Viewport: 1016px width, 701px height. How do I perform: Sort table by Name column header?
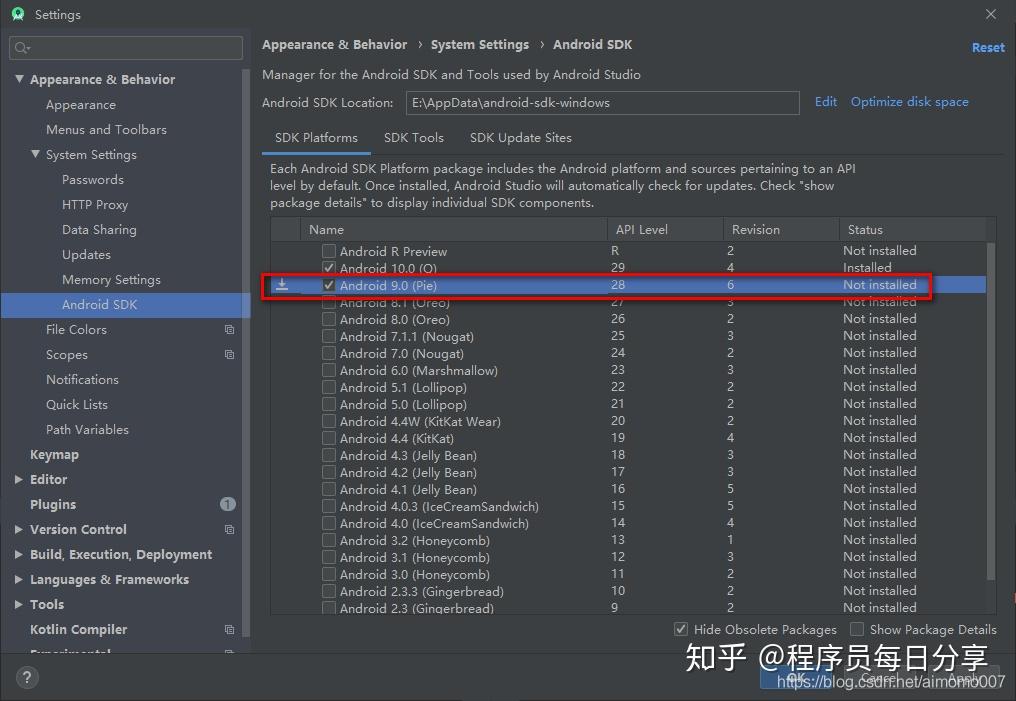click(x=454, y=229)
